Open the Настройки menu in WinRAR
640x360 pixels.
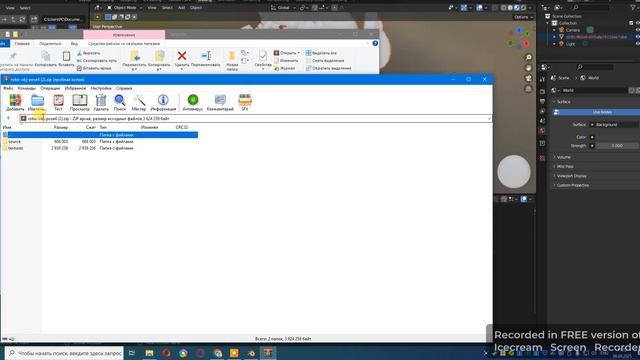(x=101, y=88)
